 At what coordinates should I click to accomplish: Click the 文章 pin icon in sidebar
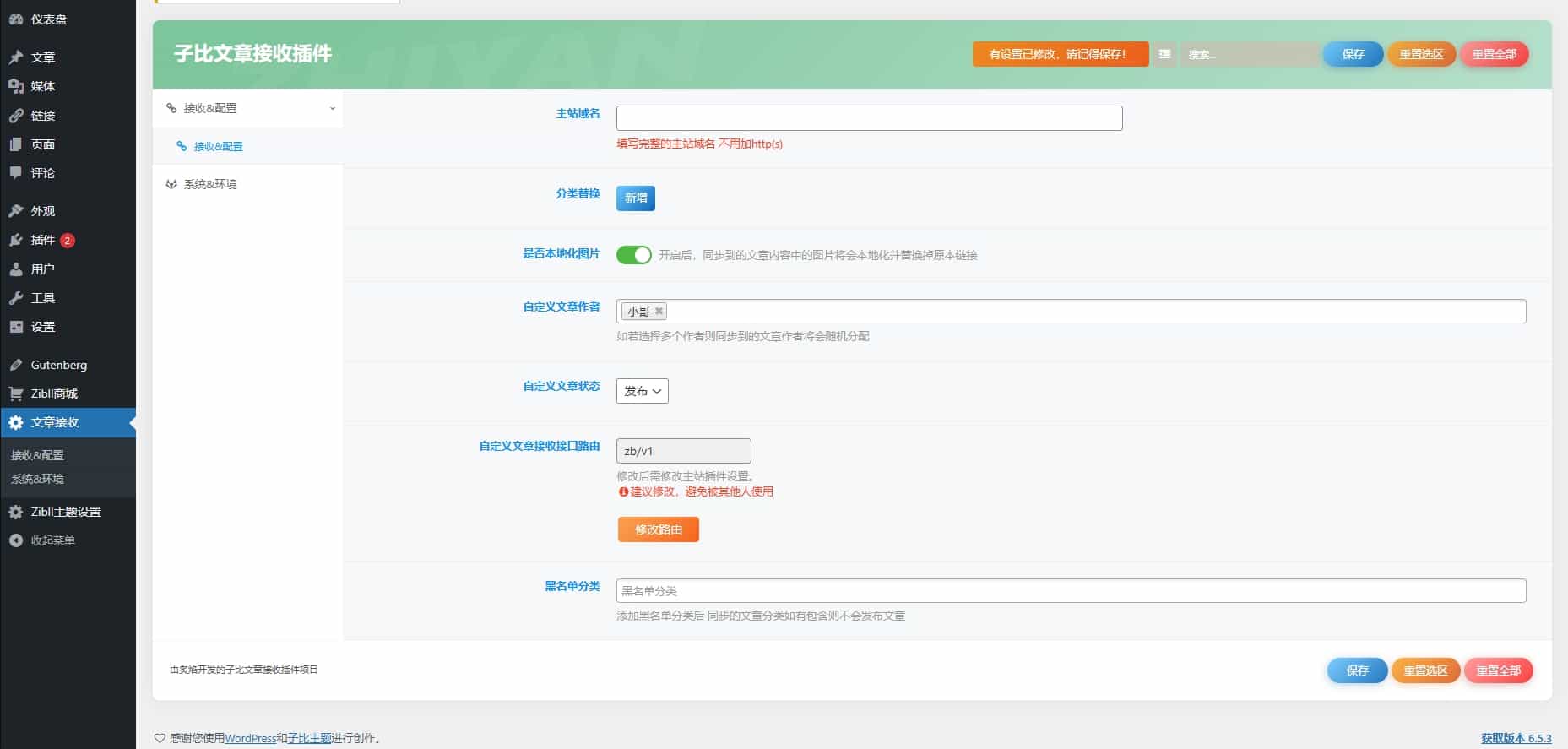point(16,57)
